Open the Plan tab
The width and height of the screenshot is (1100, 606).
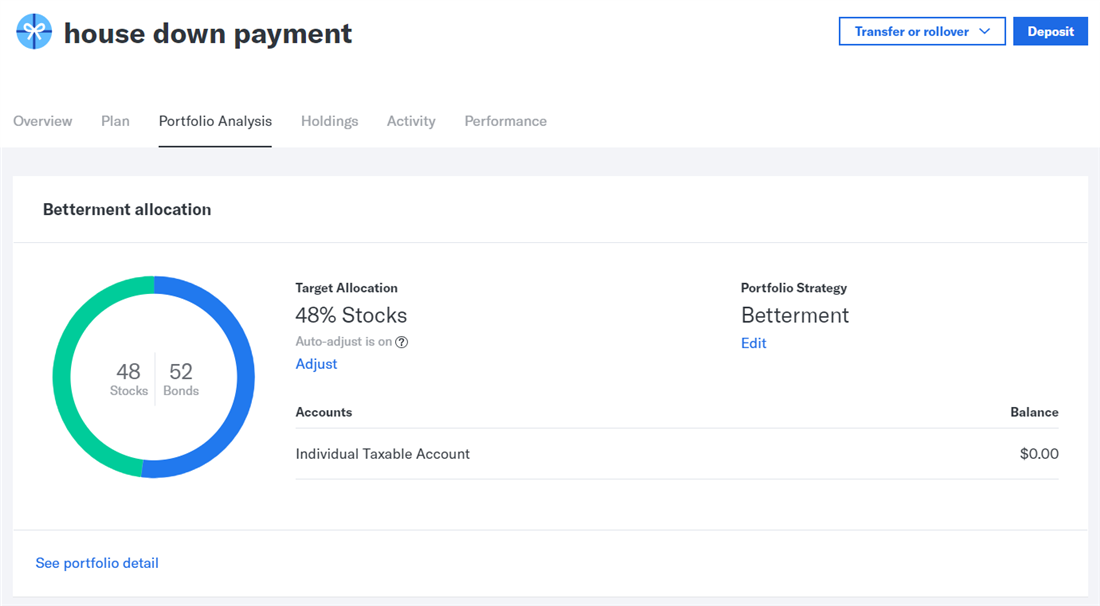115,121
